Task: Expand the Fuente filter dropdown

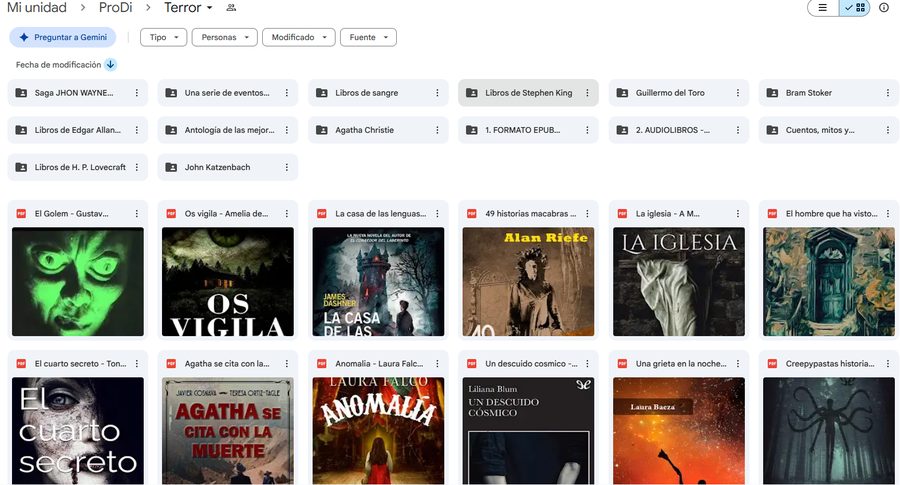Action: click(x=368, y=37)
